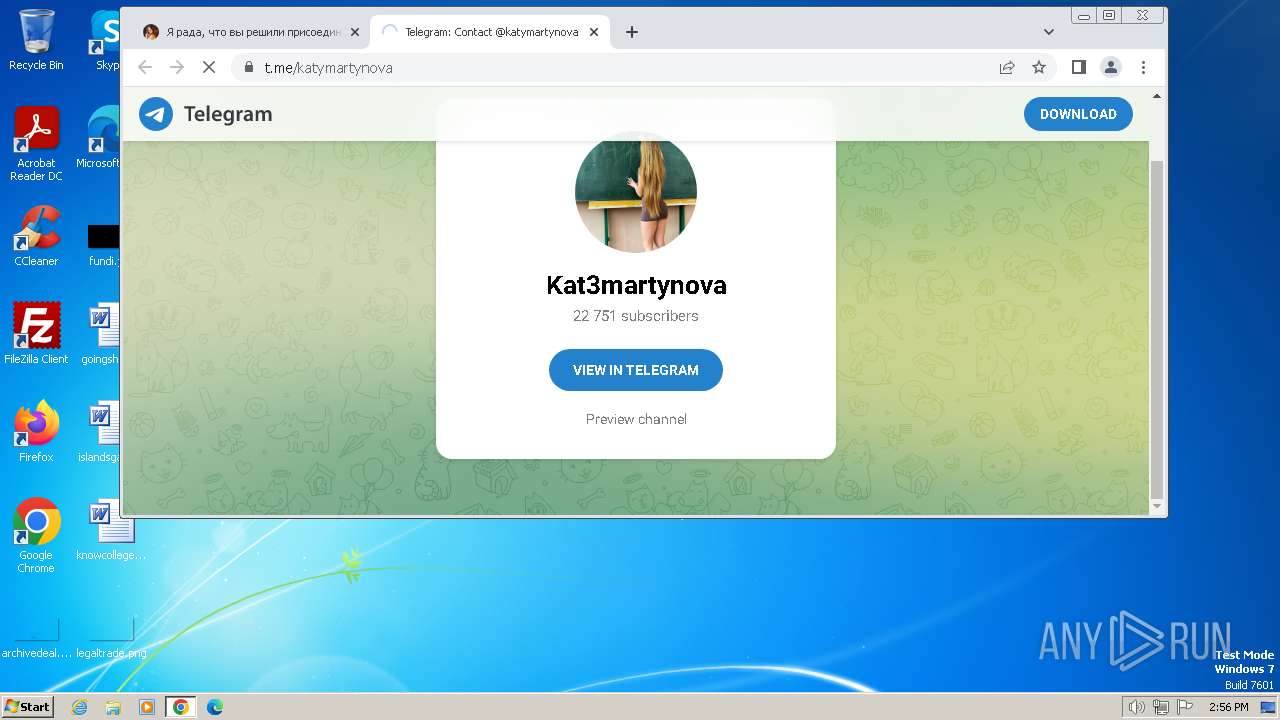Go back to previous page

click(145, 67)
